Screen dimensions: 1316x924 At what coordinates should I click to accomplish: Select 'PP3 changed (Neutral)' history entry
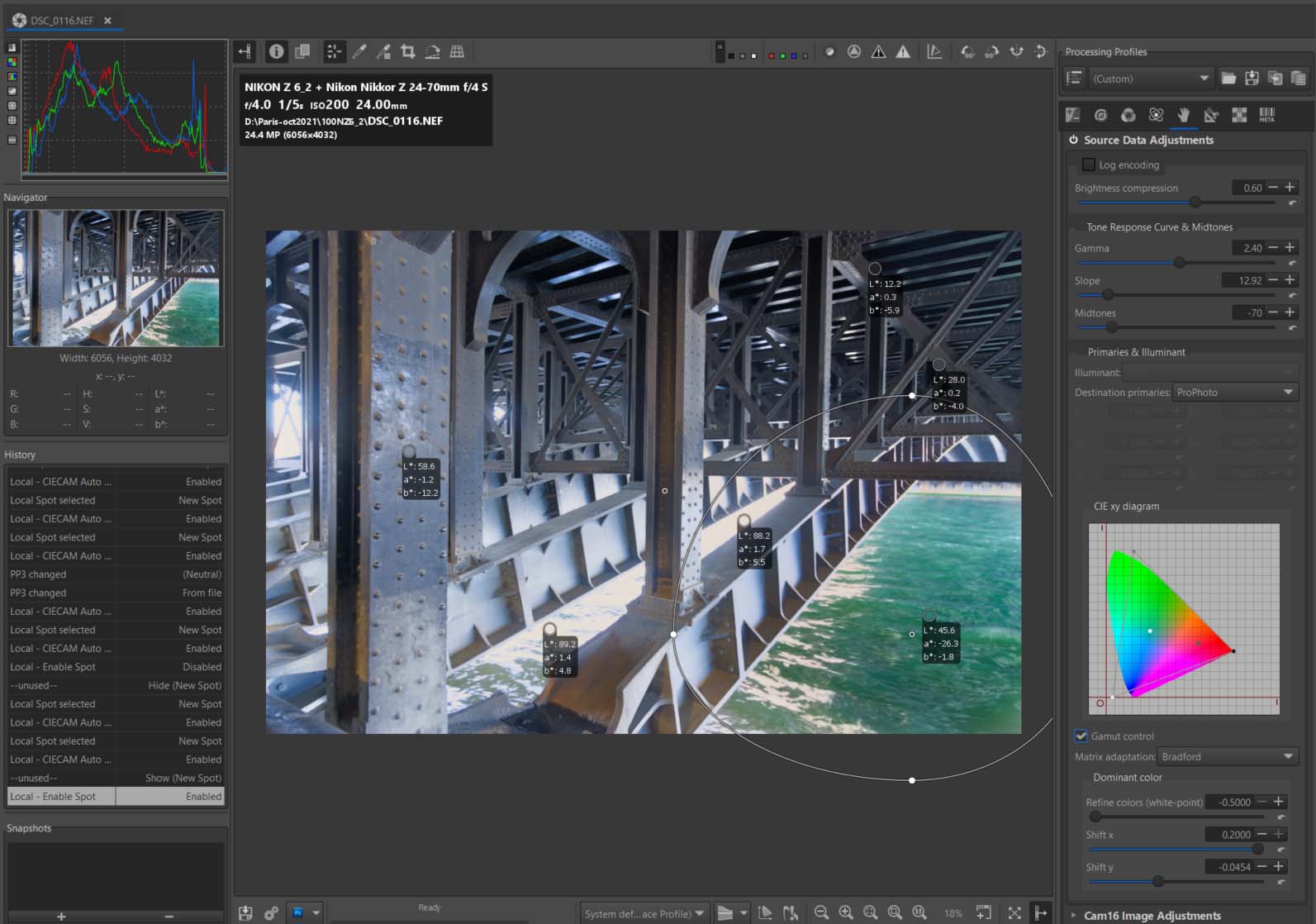(116, 574)
